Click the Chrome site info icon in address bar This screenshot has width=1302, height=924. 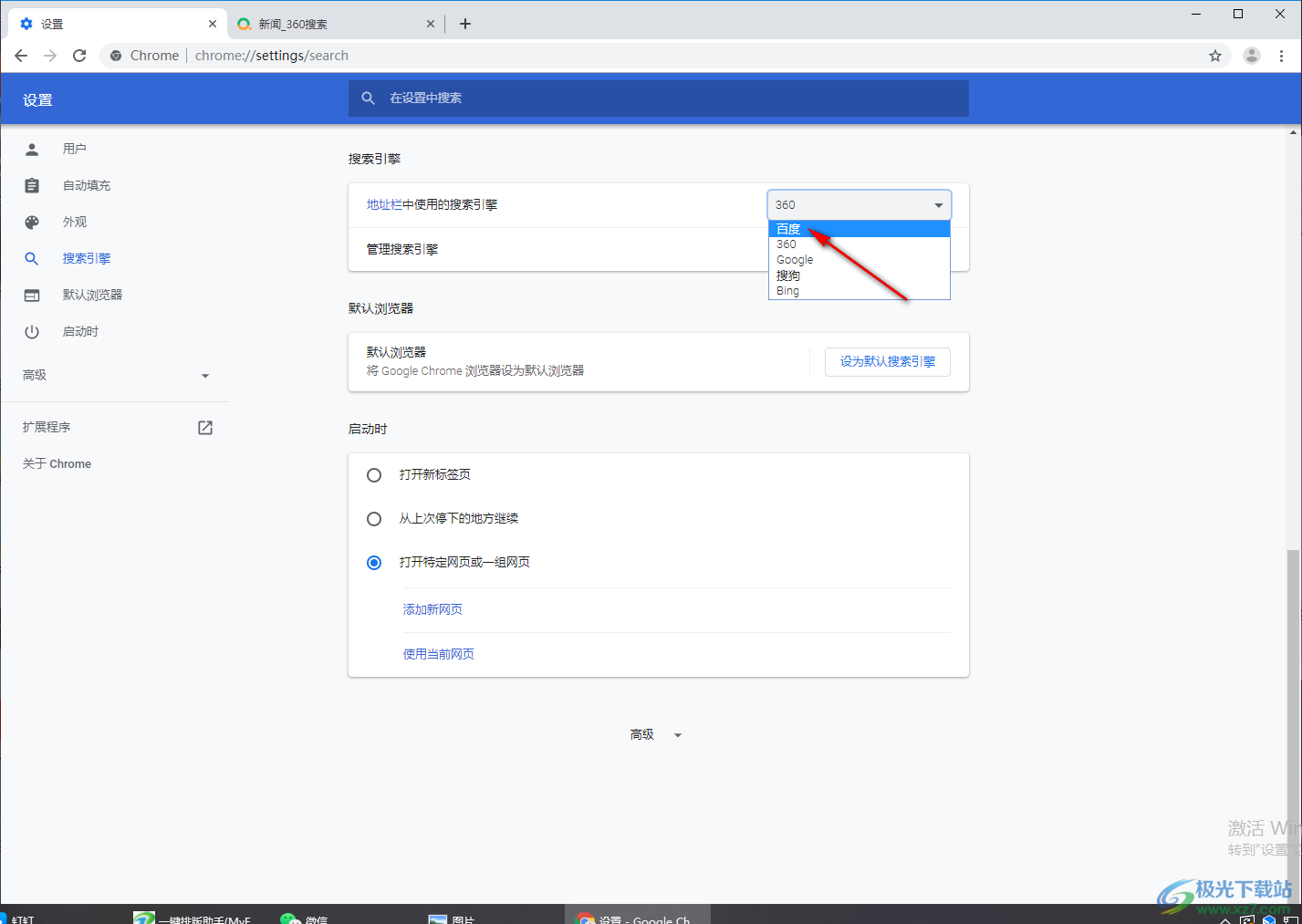pos(116,56)
